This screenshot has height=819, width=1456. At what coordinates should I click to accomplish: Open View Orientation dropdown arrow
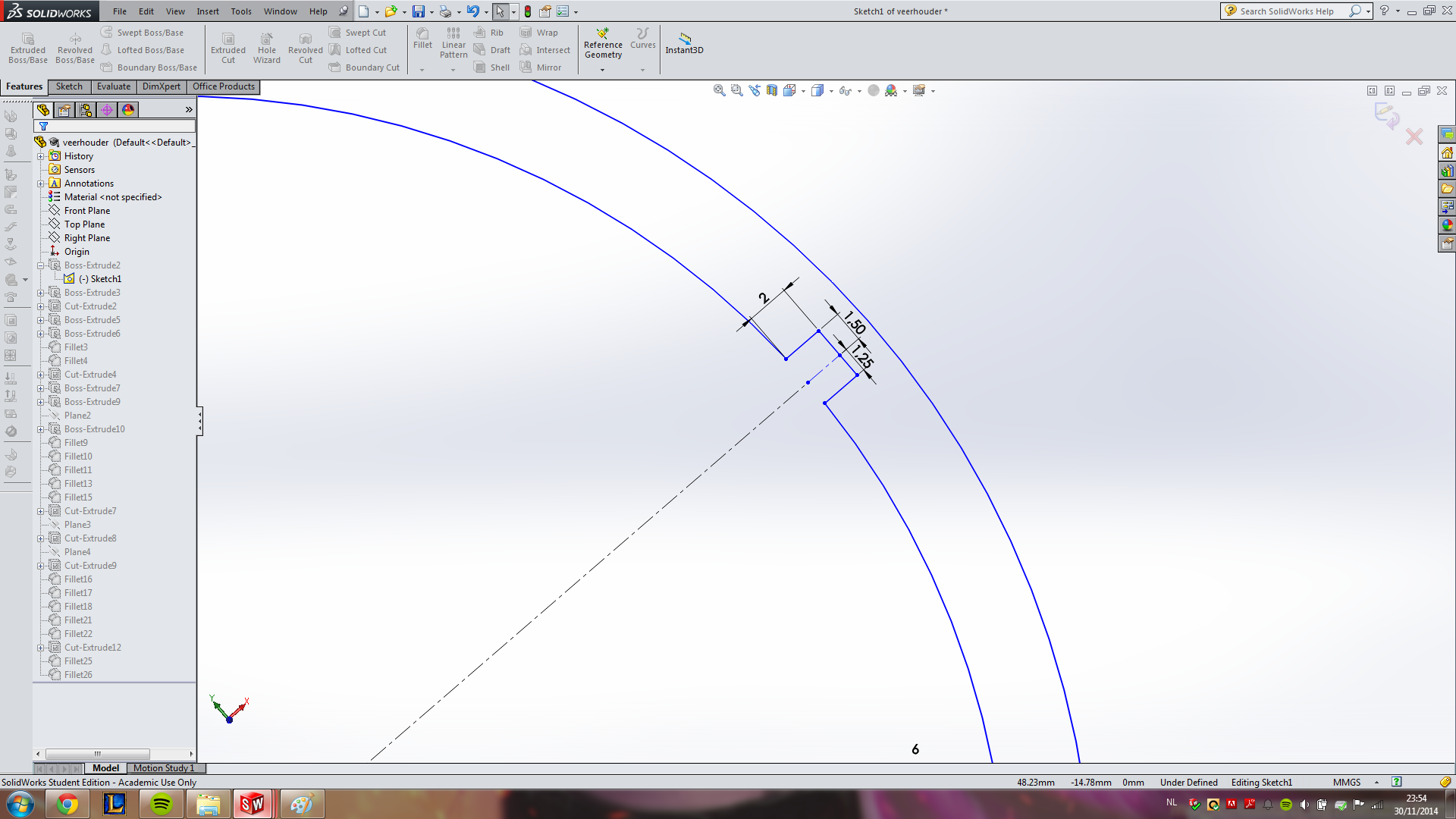coord(803,91)
